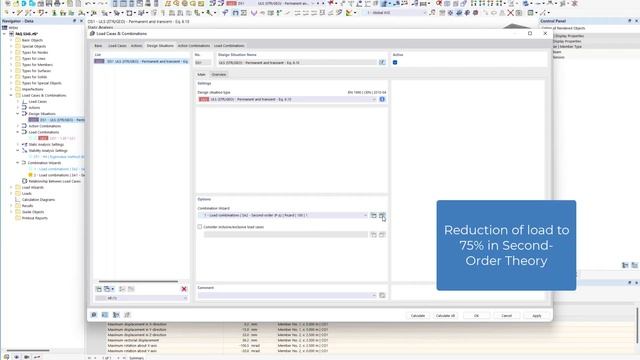Screen dimensions: 640x360
Task: Click the open-file icon in main toolbar
Action: 16,3
